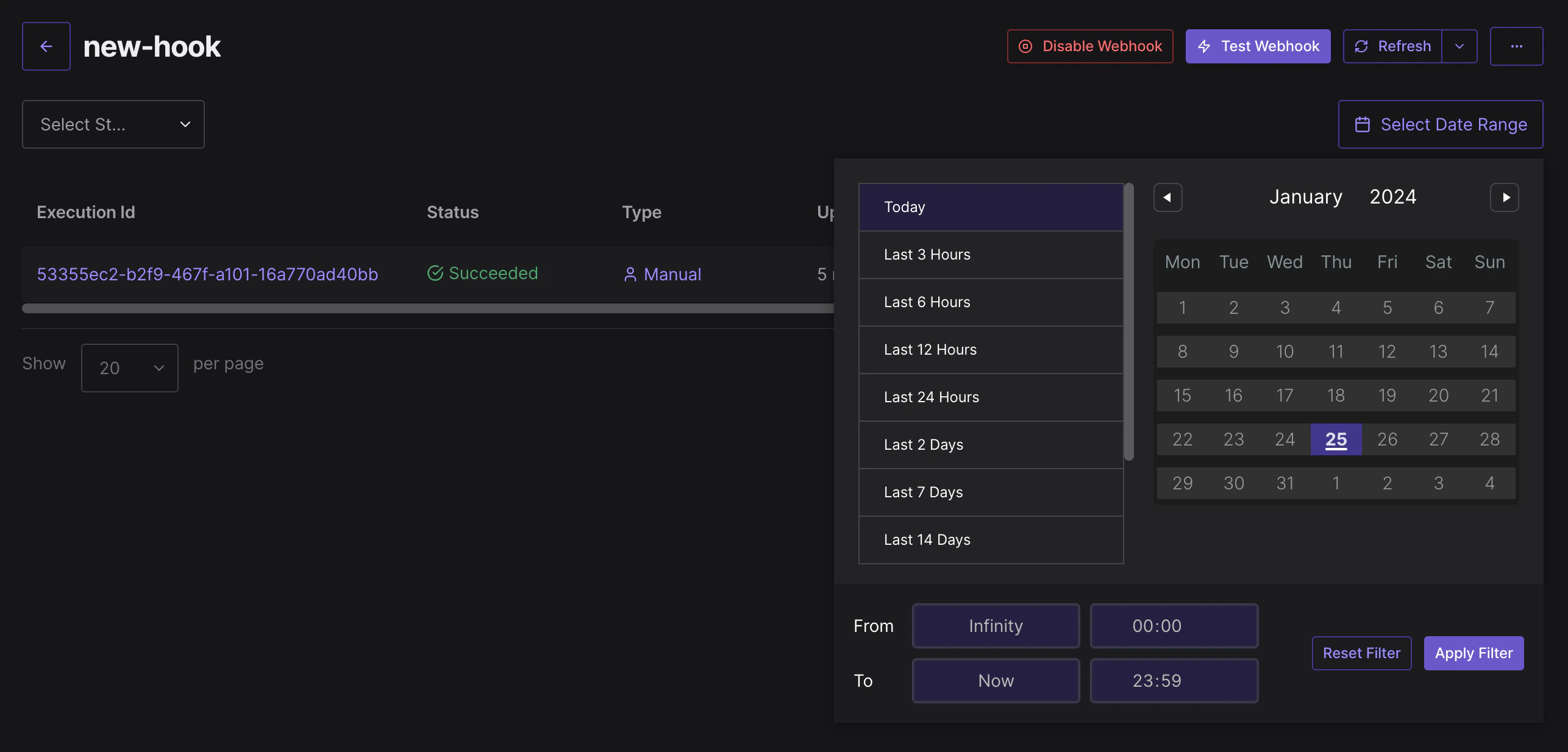
Task: Select Last 12 Hours preset
Action: [x=991, y=350]
